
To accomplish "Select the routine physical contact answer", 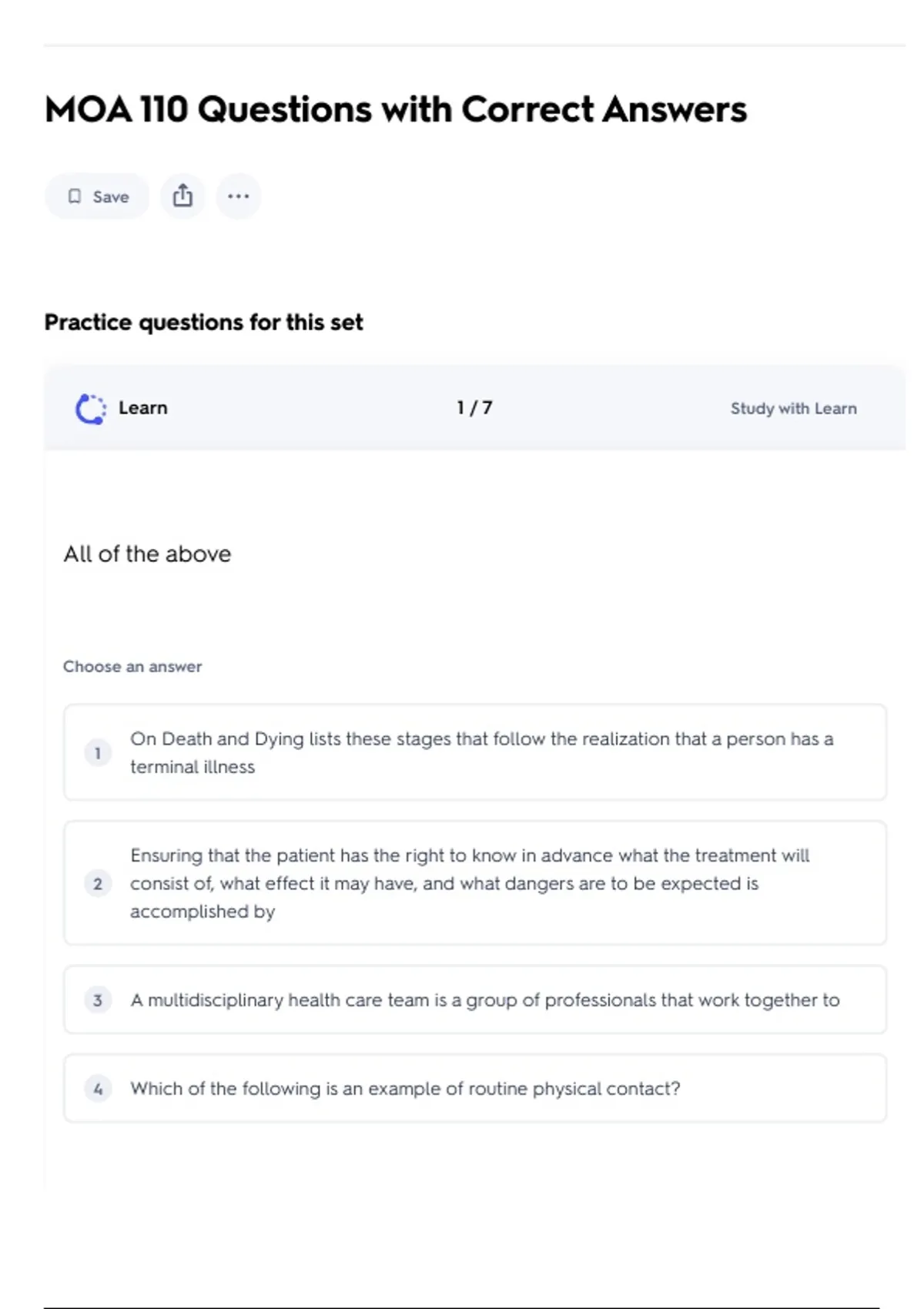I will (x=405, y=1089).
